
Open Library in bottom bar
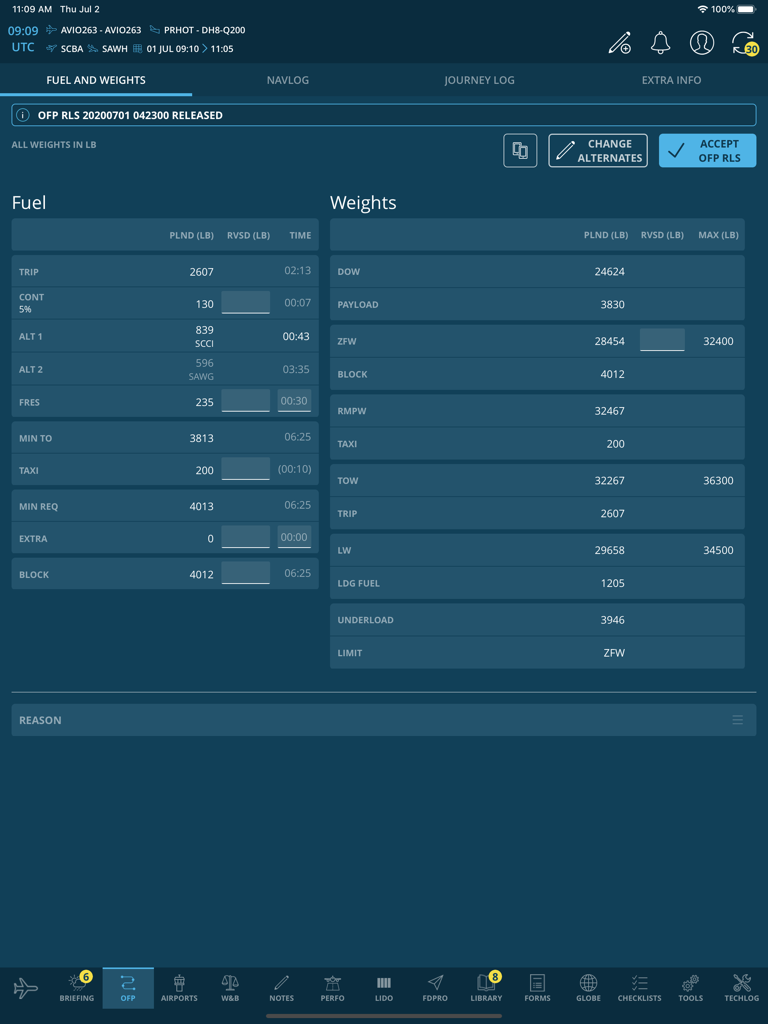coord(487,987)
